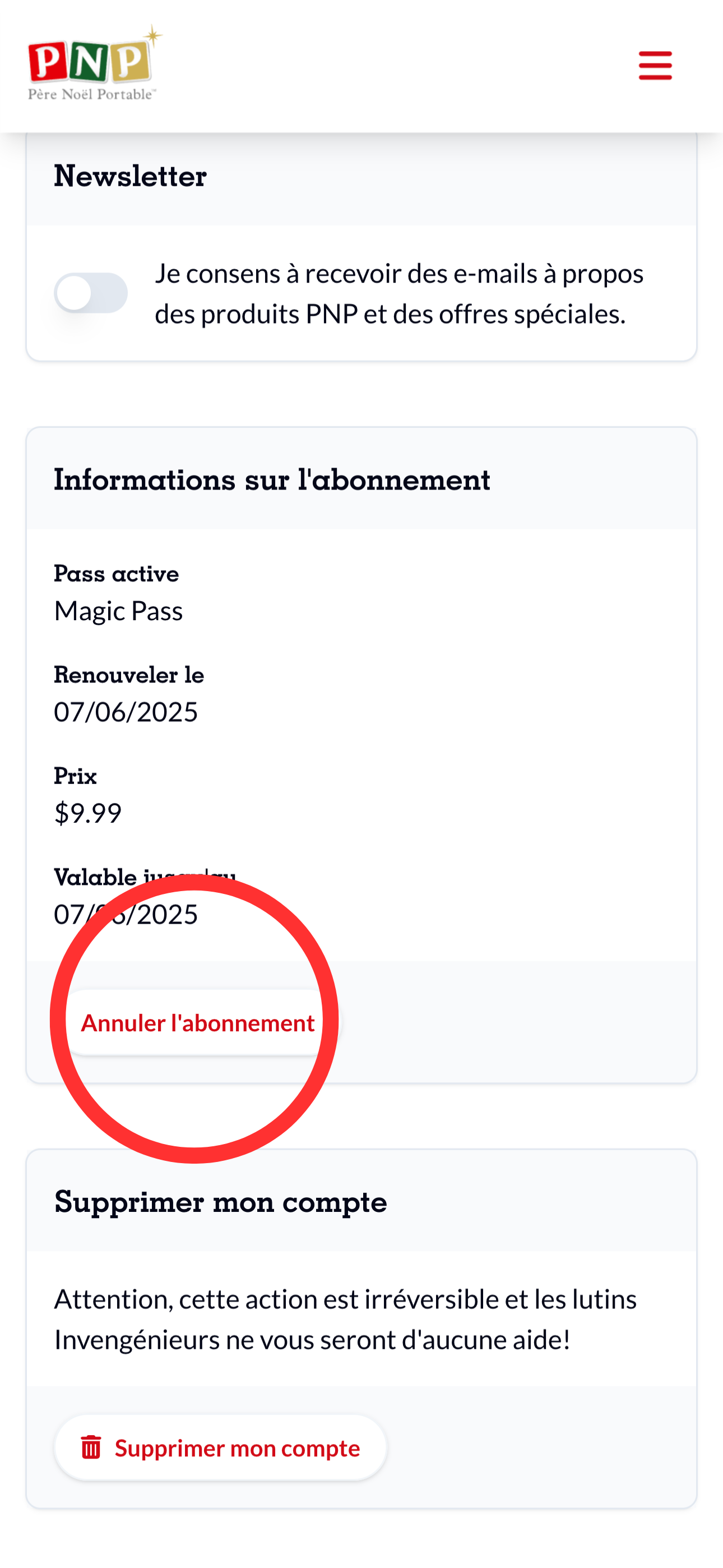Open the red hamburger menu
This screenshot has height=1568, width=723.
coord(655,65)
